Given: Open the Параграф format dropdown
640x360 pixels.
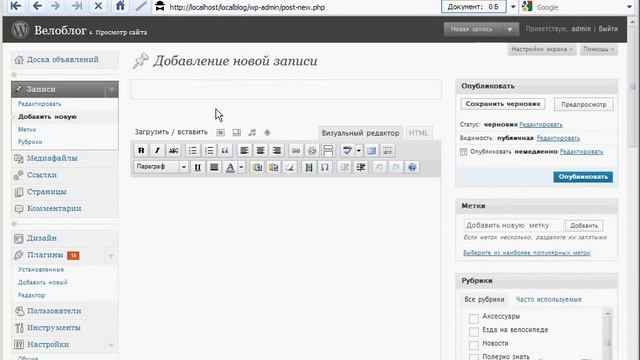Looking at the screenshot, I should pyautogui.click(x=161, y=167).
